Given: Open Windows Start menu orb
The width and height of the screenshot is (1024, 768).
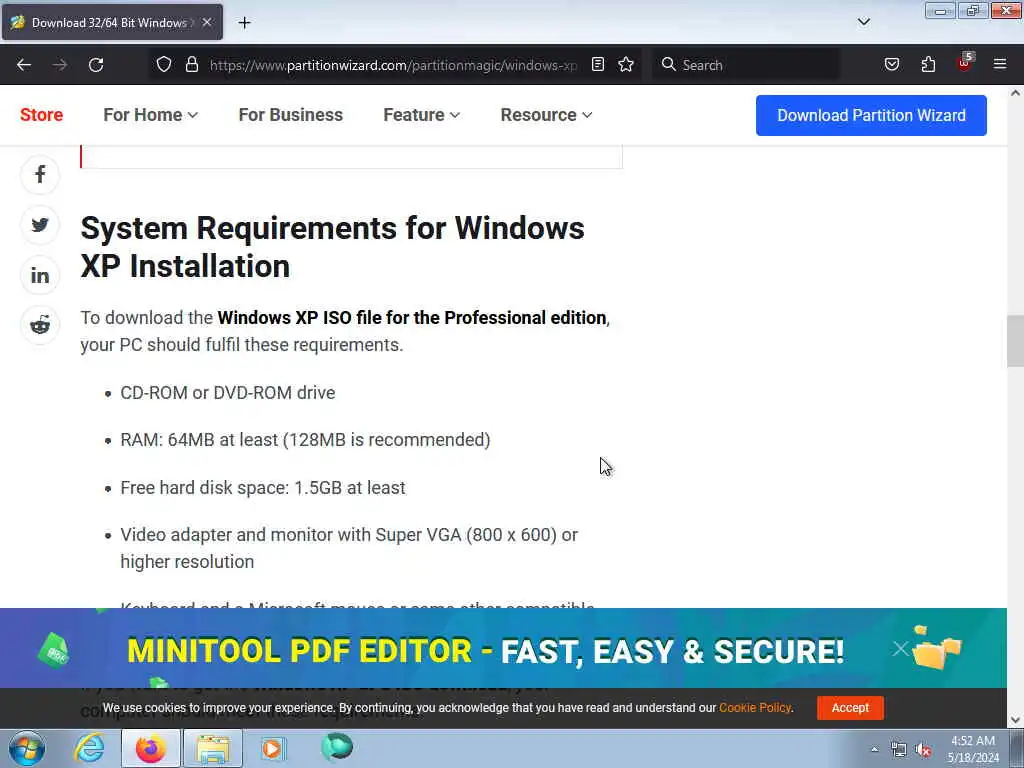Looking at the screenshot, I should click(27, 748).
